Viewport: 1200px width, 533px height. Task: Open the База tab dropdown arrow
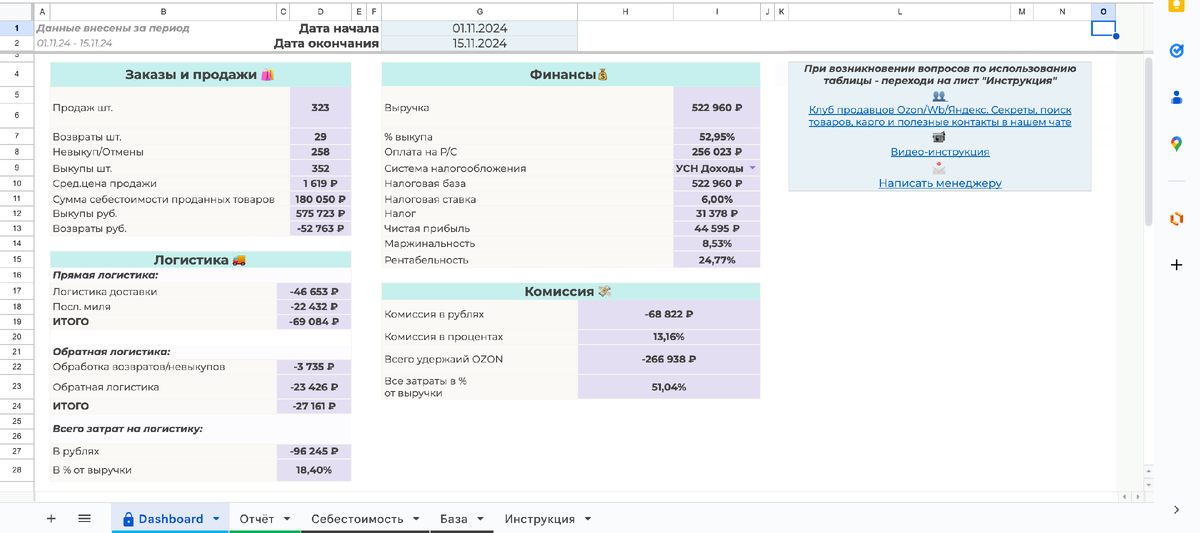[480, 519]
